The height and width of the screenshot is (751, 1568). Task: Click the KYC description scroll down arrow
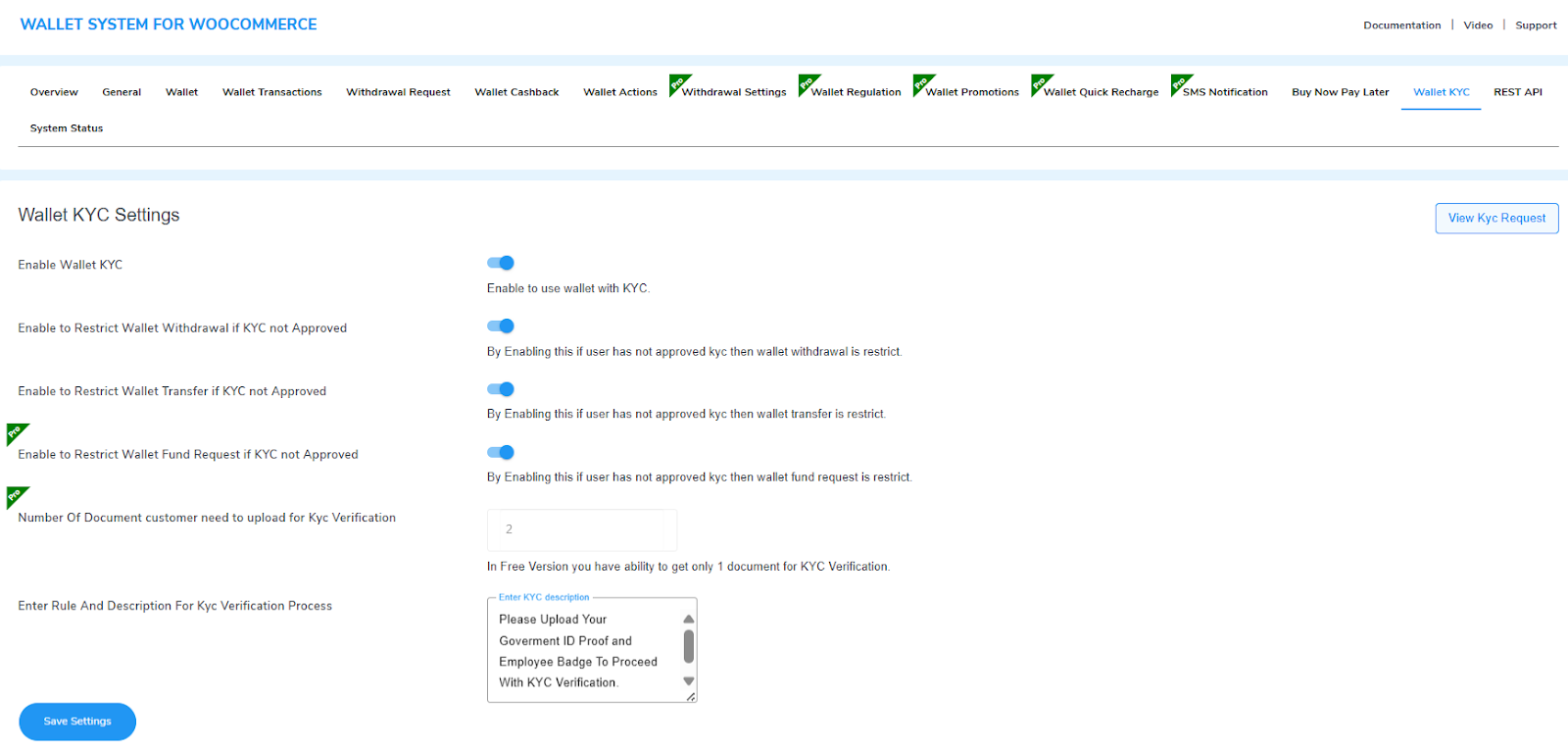coord(689,681)
